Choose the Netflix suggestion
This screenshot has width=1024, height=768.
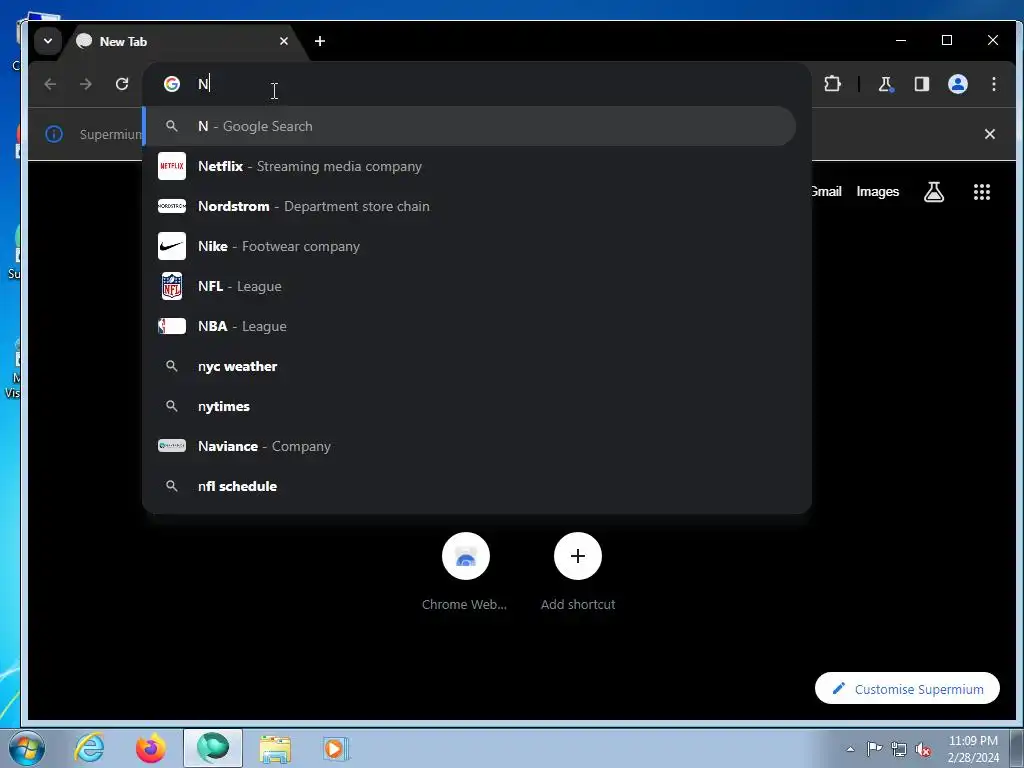[470, 166]
